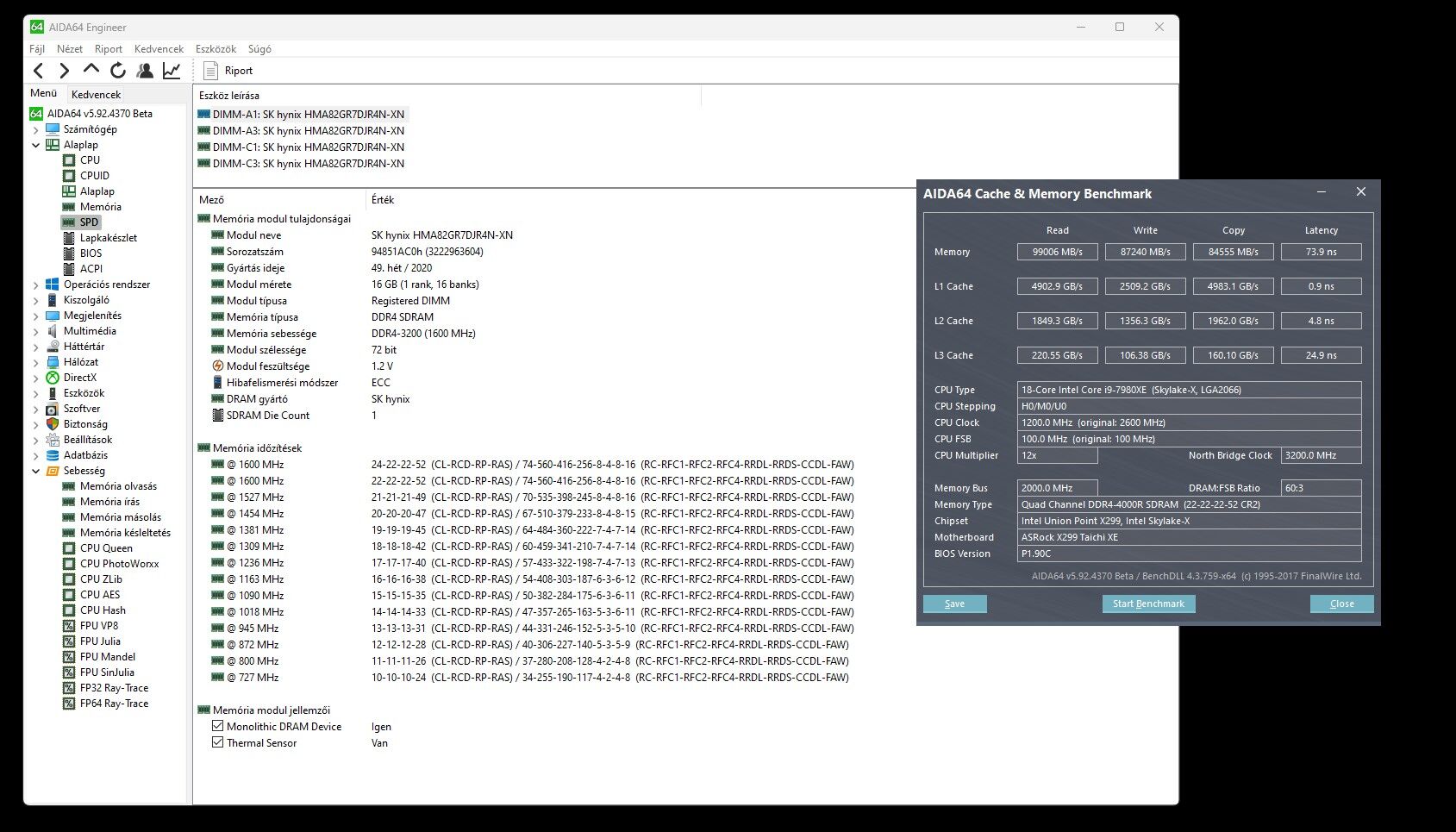Click the Memória tree item icon
Image resolution: width=1456 pixels, height=832 pixels.
(69, 207)
